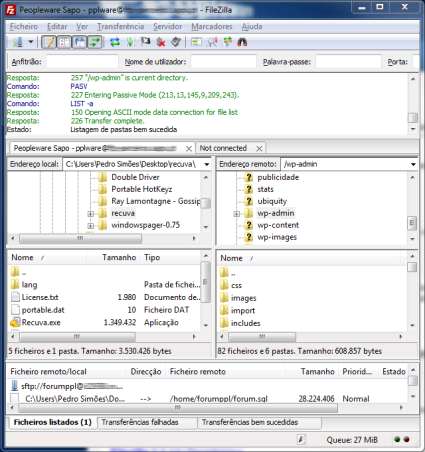Select the import remote folder icon
This screenshot has height=452, width=425.
tap(225, 310)
